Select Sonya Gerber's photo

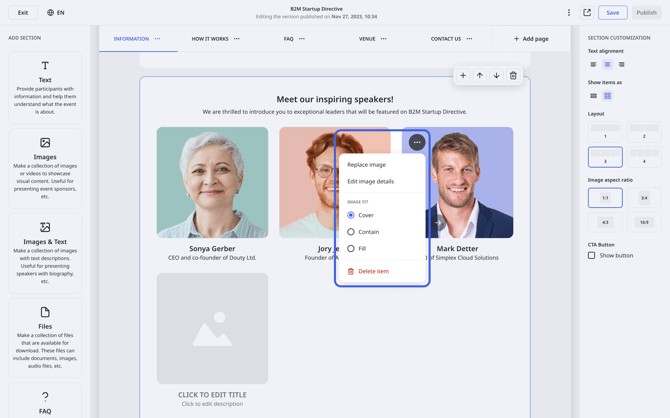point(212,182)
